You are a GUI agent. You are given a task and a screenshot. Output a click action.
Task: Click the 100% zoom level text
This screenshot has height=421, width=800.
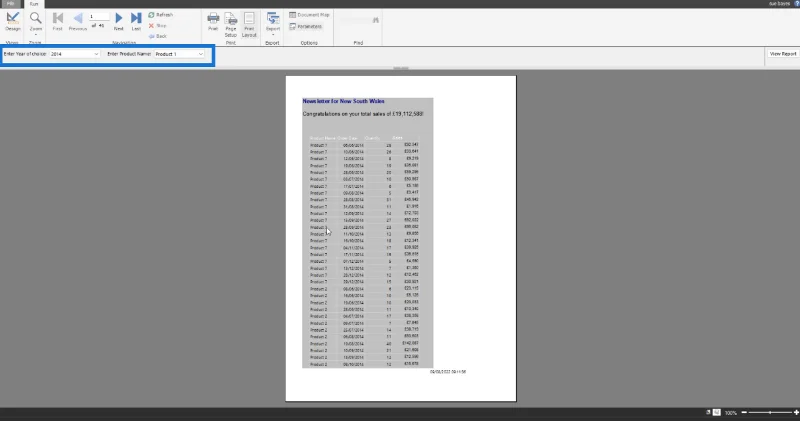(x=731, y=412)
